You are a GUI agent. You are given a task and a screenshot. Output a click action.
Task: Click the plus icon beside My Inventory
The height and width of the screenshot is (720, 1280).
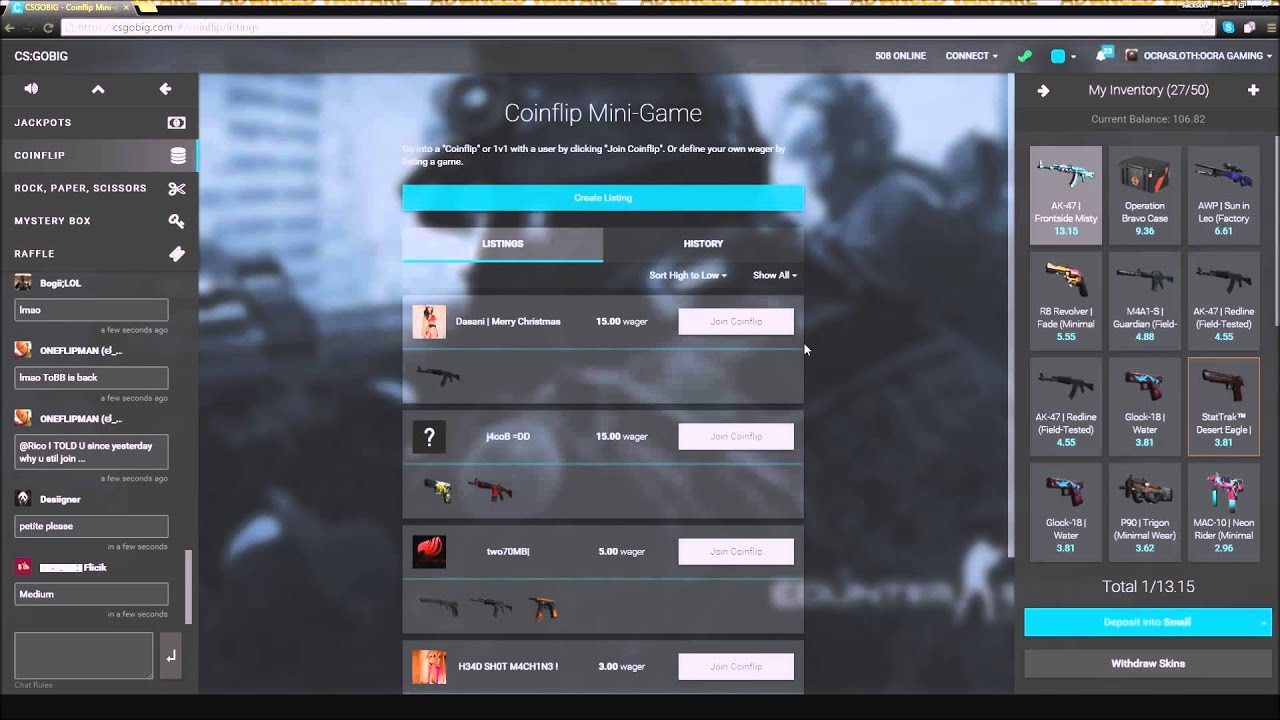tap(1253, 91)
